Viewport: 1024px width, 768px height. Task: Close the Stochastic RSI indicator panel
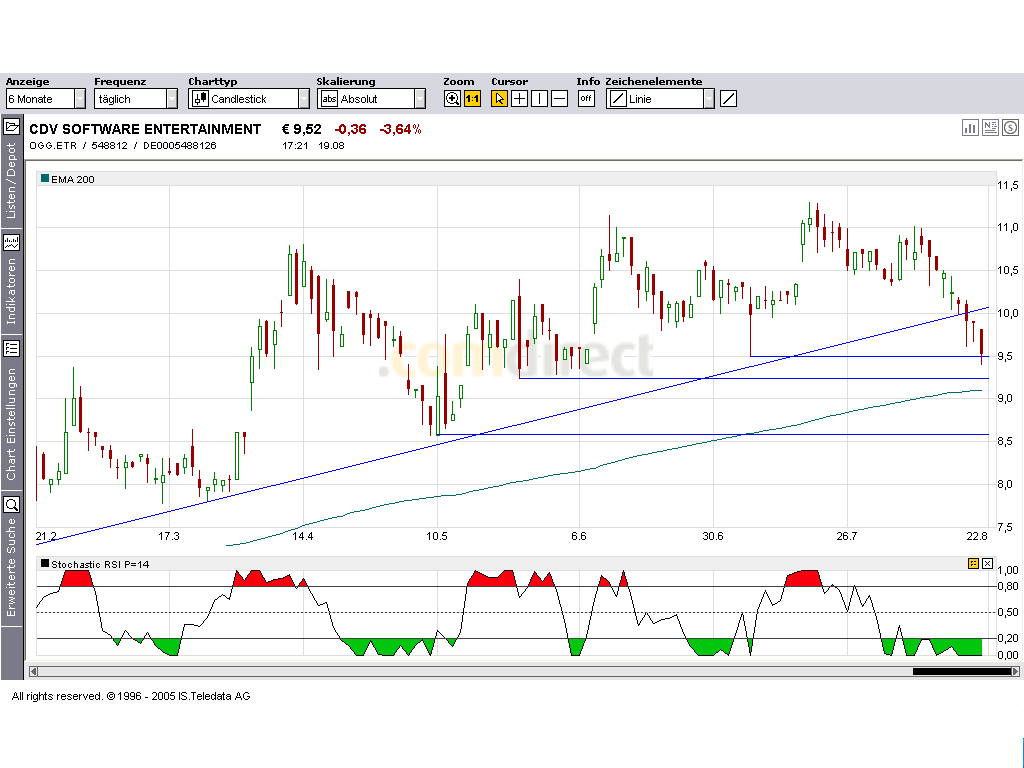(x=987, y=563)
